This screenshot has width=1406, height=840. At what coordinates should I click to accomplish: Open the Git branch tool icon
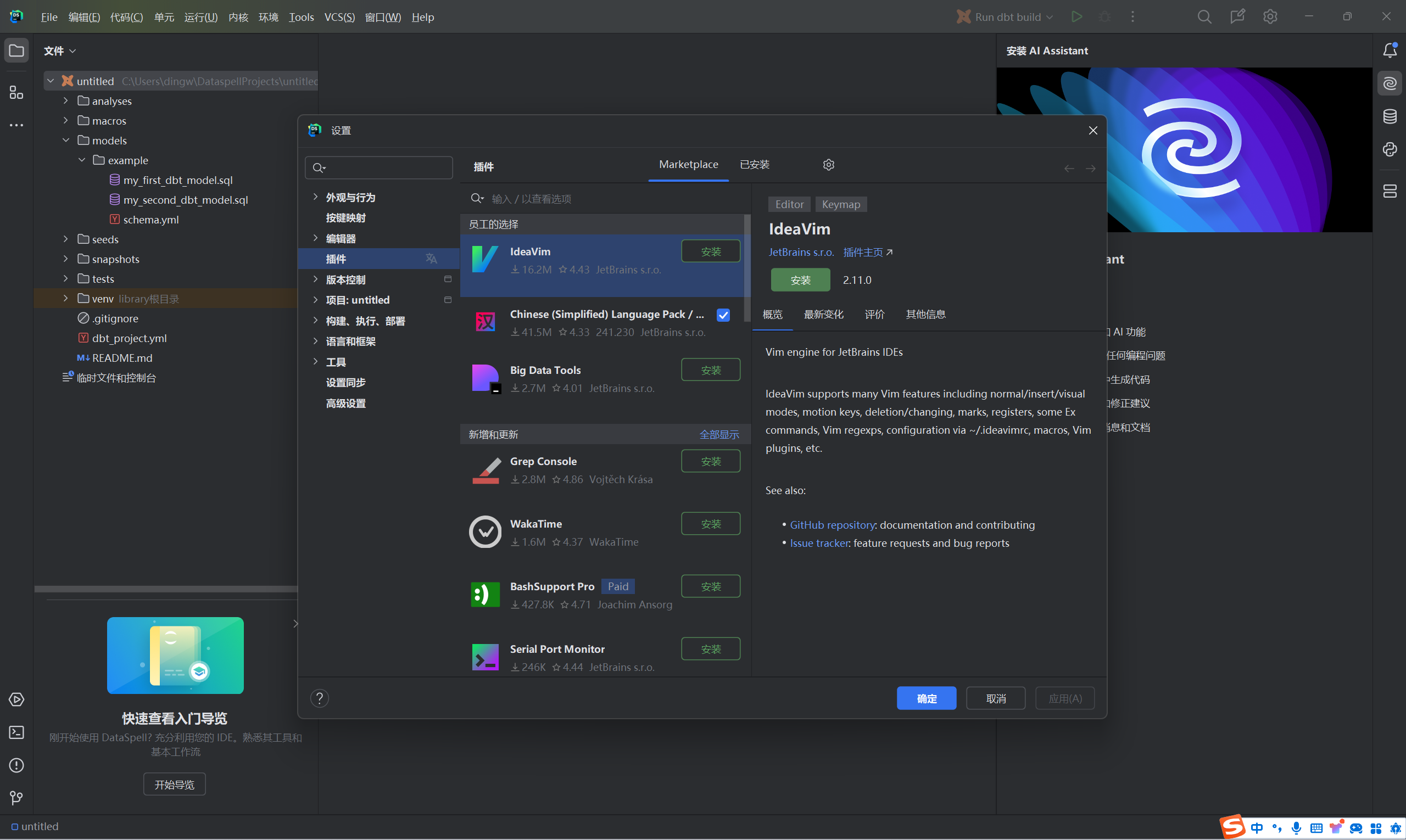(16, 798)
